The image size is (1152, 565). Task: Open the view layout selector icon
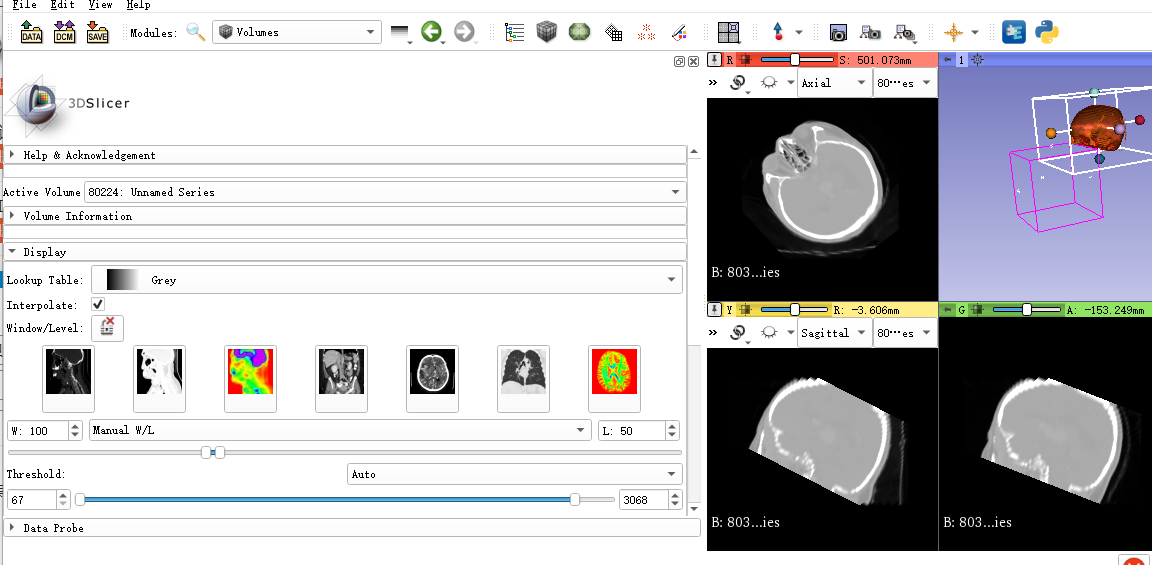[729, 32]
